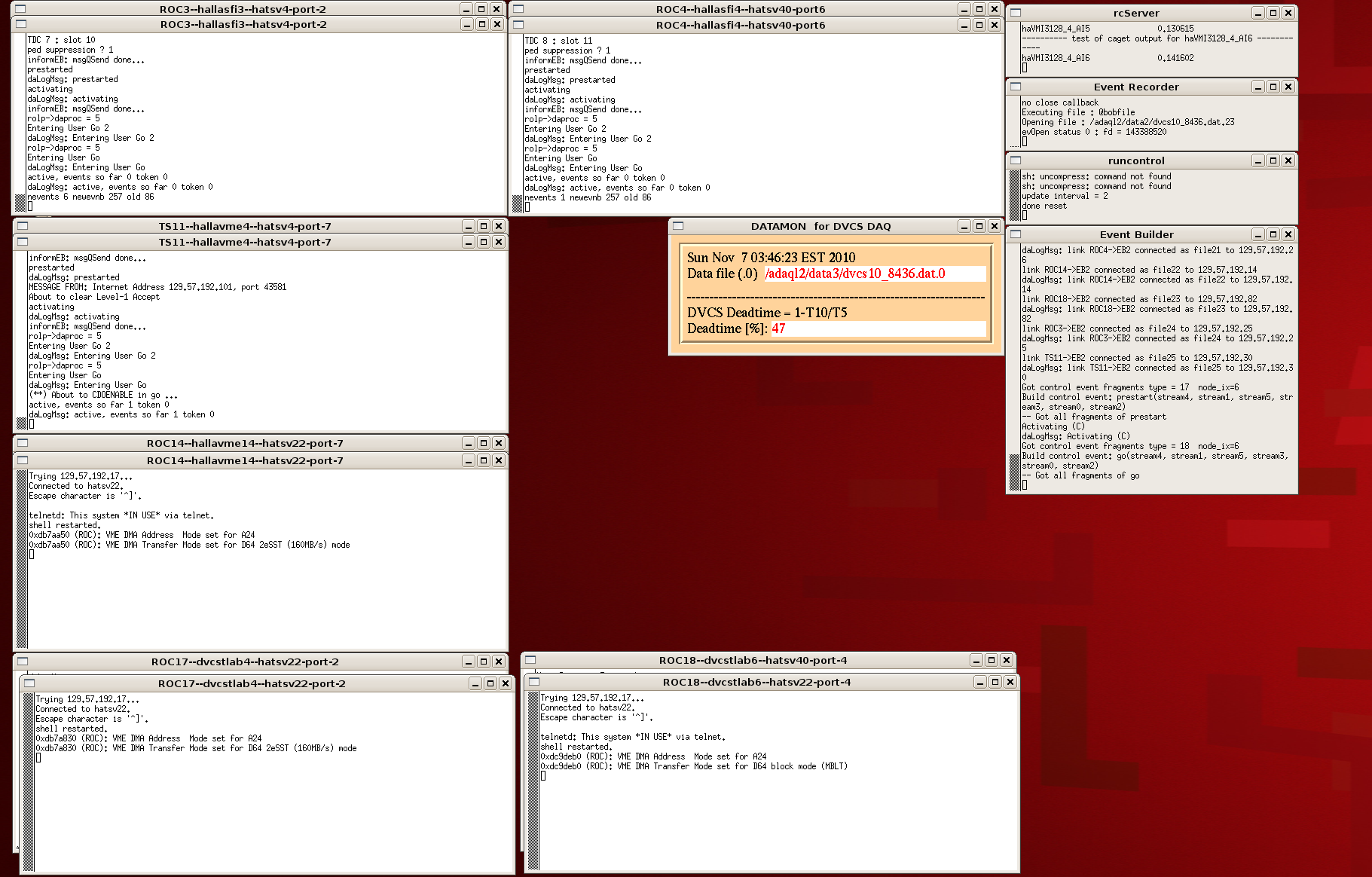
Task: Close the Event Recorder window
Action: point(1288,87)
